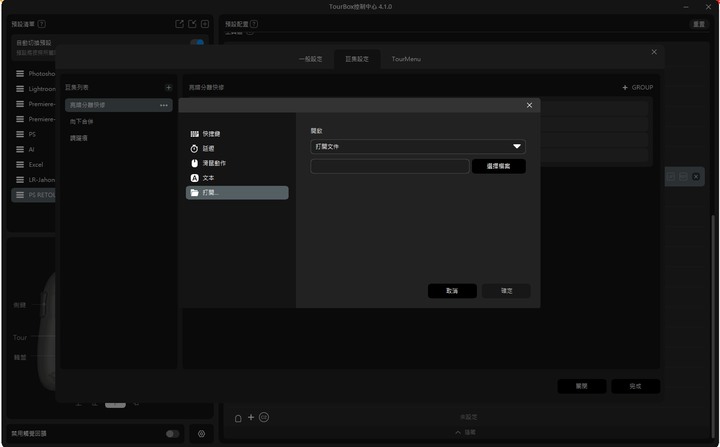
Task: Switch to the 巨集設定 tab
Action: coord(357,59)
